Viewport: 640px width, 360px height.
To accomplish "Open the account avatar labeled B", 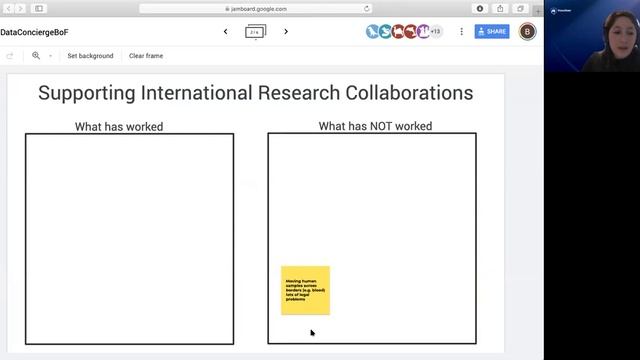I will pyautogui.click(x=527, y=31).
